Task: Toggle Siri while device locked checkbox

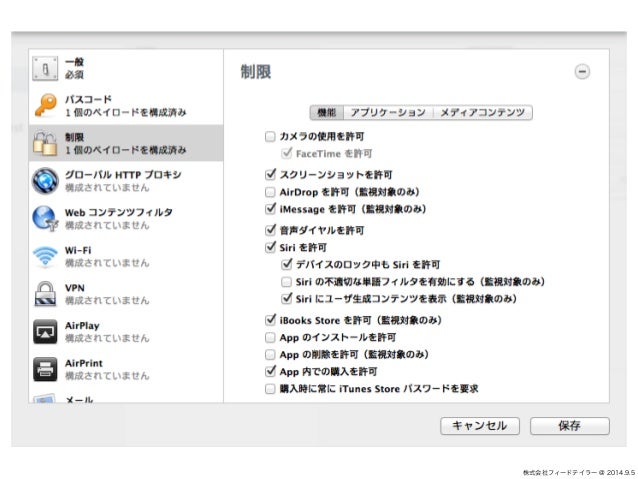Action: 286,264
